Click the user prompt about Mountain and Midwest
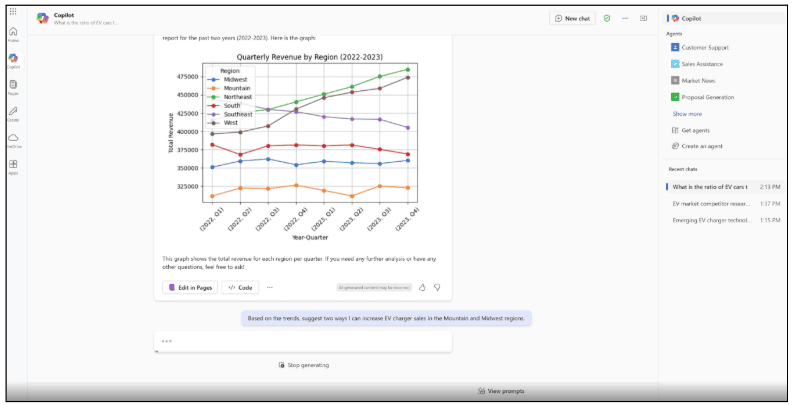The height and width of the screenshot is (405, 794). click(386, 318)
